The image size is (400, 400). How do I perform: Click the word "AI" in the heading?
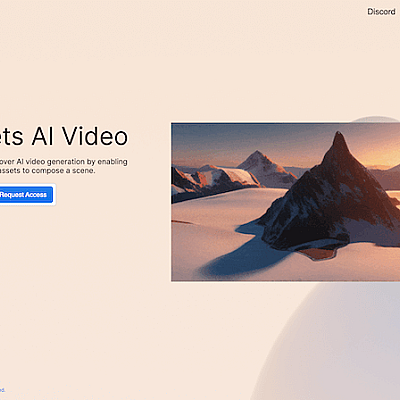click(43, 137)
